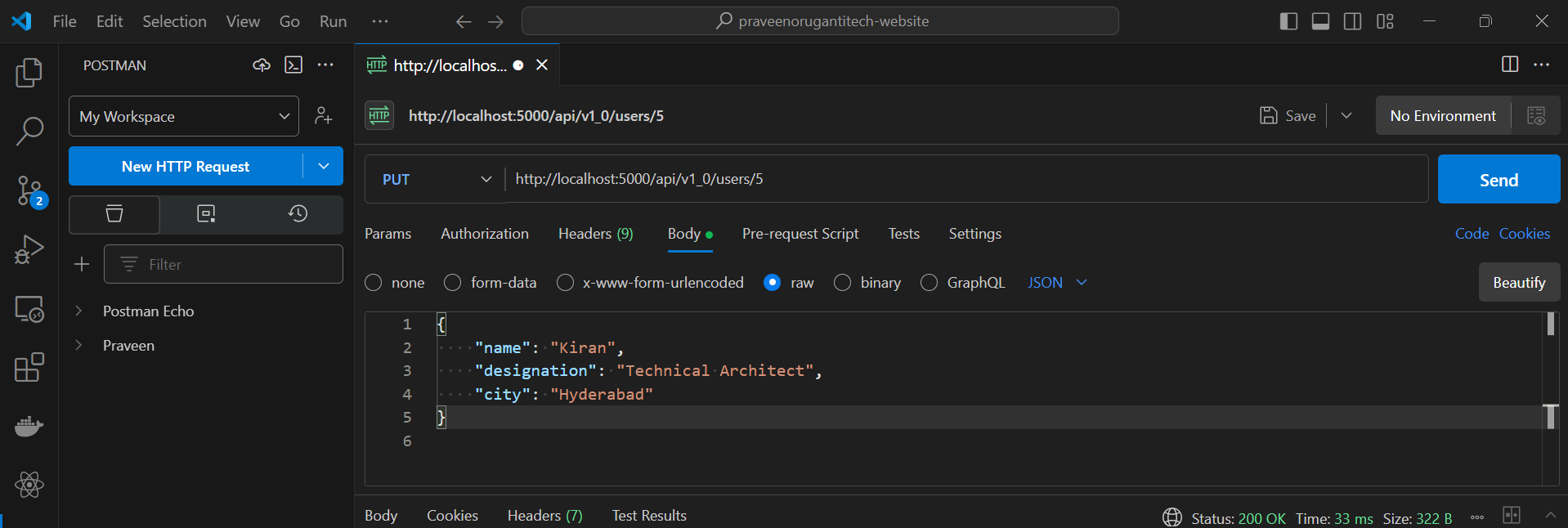Image resolution: width=1568 pixels, height=528 pixels.
Task: Open the PUT method dropdown
Action: 436,179
